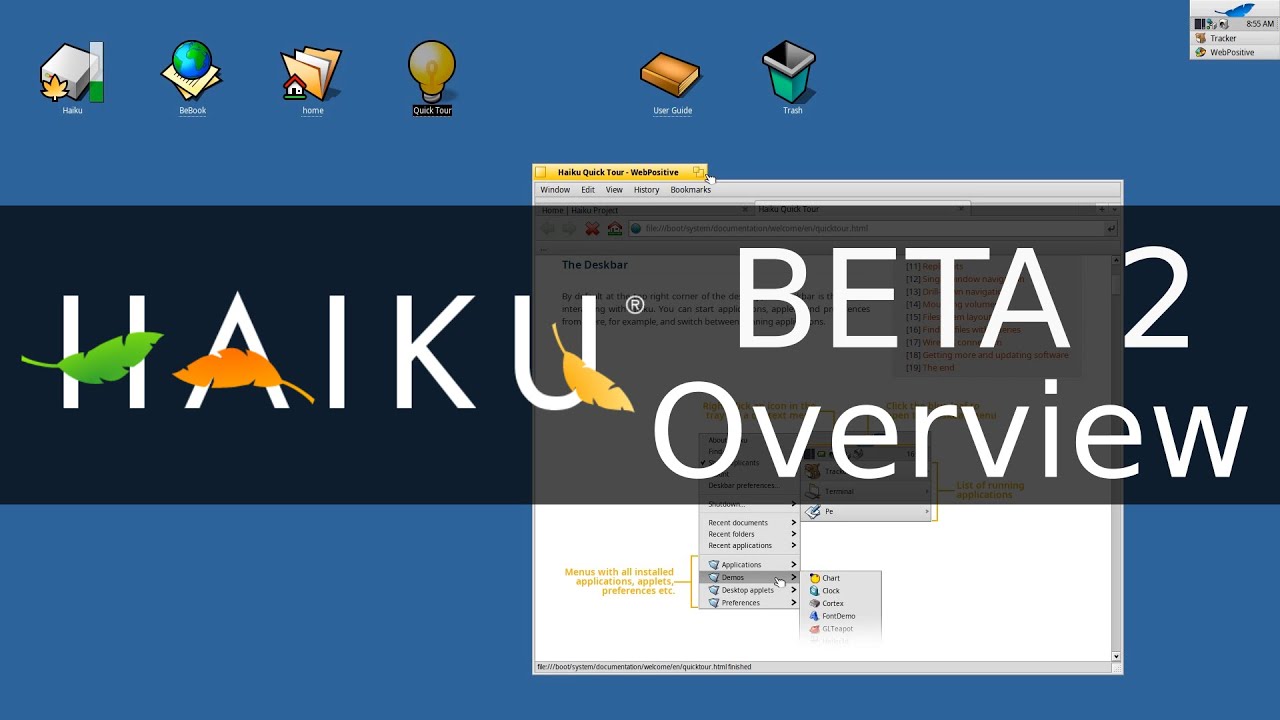Go back with the back arrow

pos(548,229)
